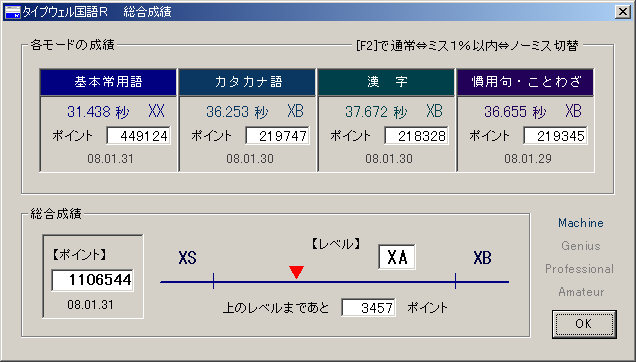636x362 pixels.
Task: Click the 449124 points field
Action: [x=138, y=136]
